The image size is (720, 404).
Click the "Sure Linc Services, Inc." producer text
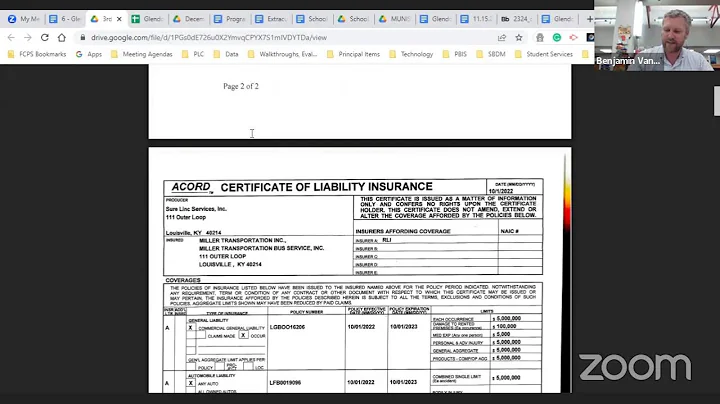196,209
